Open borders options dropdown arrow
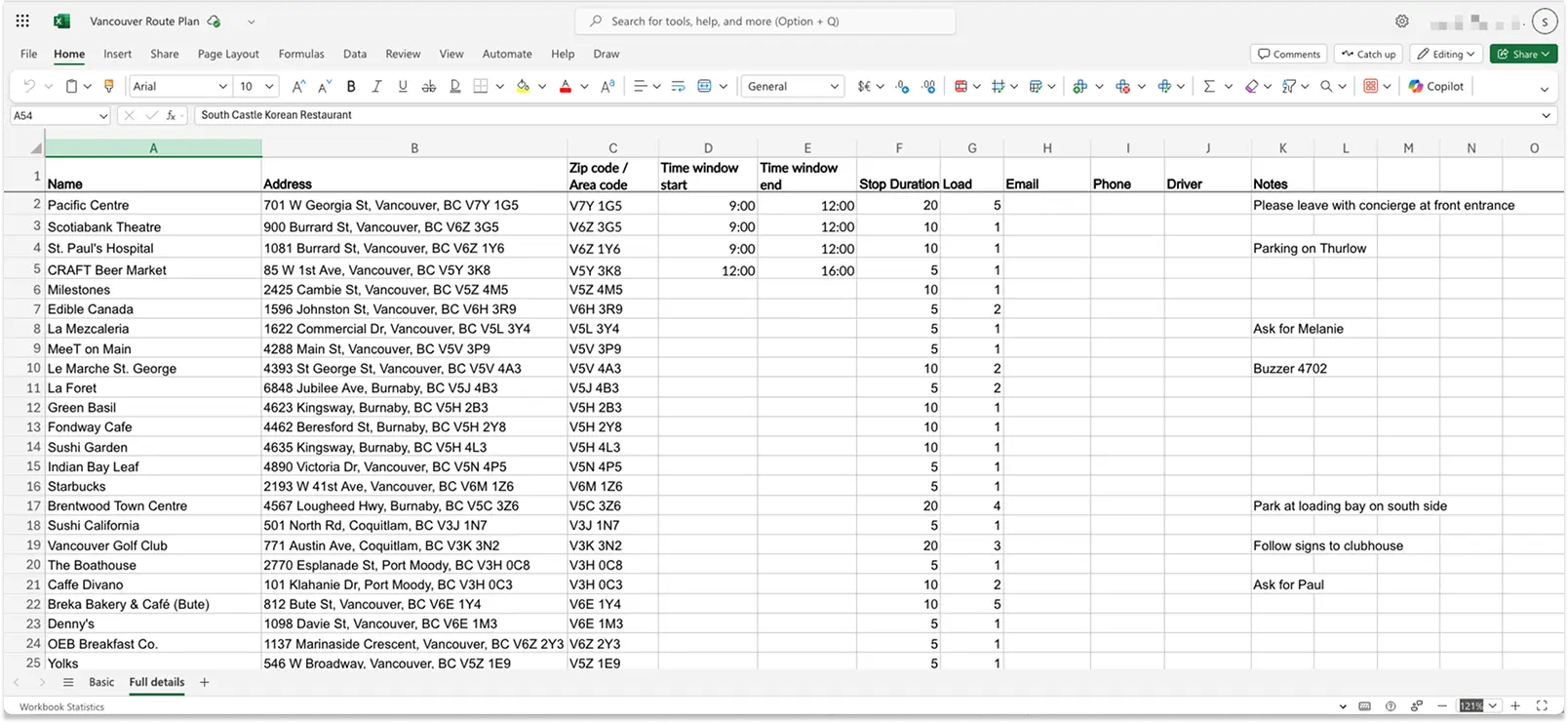 499,86
